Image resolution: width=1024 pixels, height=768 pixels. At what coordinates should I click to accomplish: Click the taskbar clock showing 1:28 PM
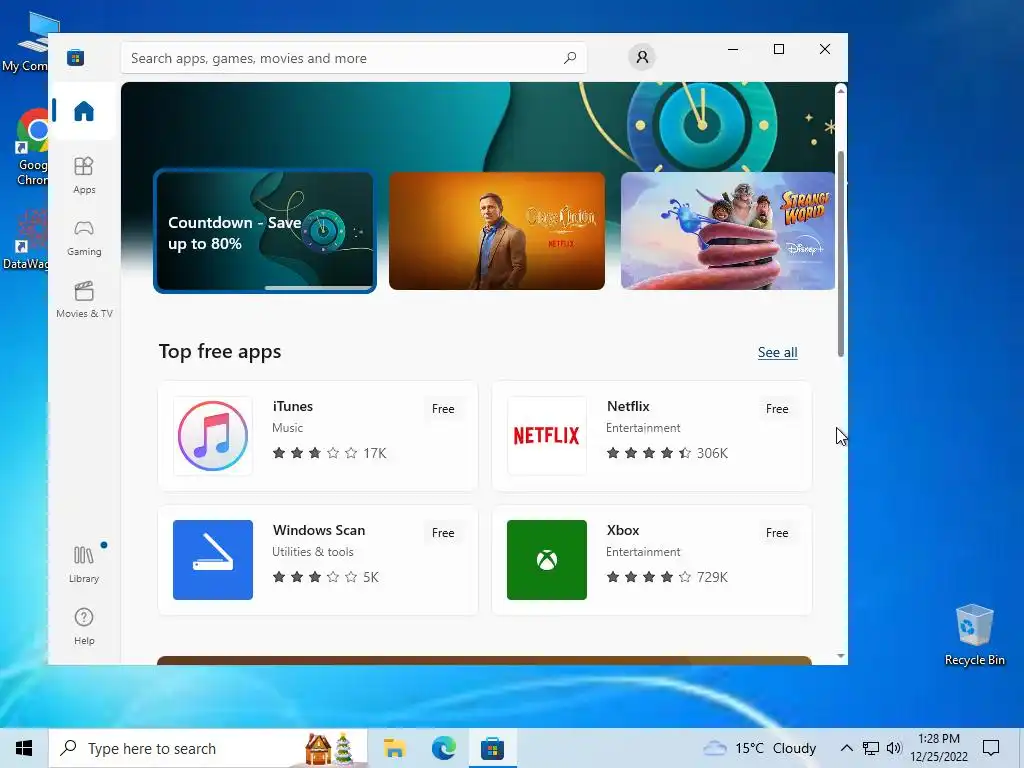pyautogui.click(x=938, y=748)
